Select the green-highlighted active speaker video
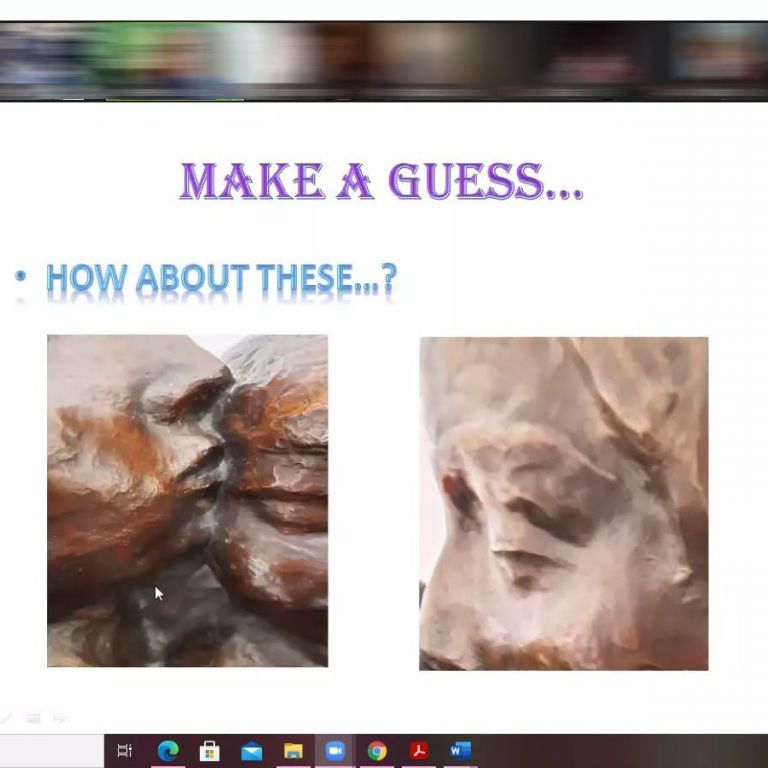The width and height of the screenshot is (768, 768). coord(175,59)
